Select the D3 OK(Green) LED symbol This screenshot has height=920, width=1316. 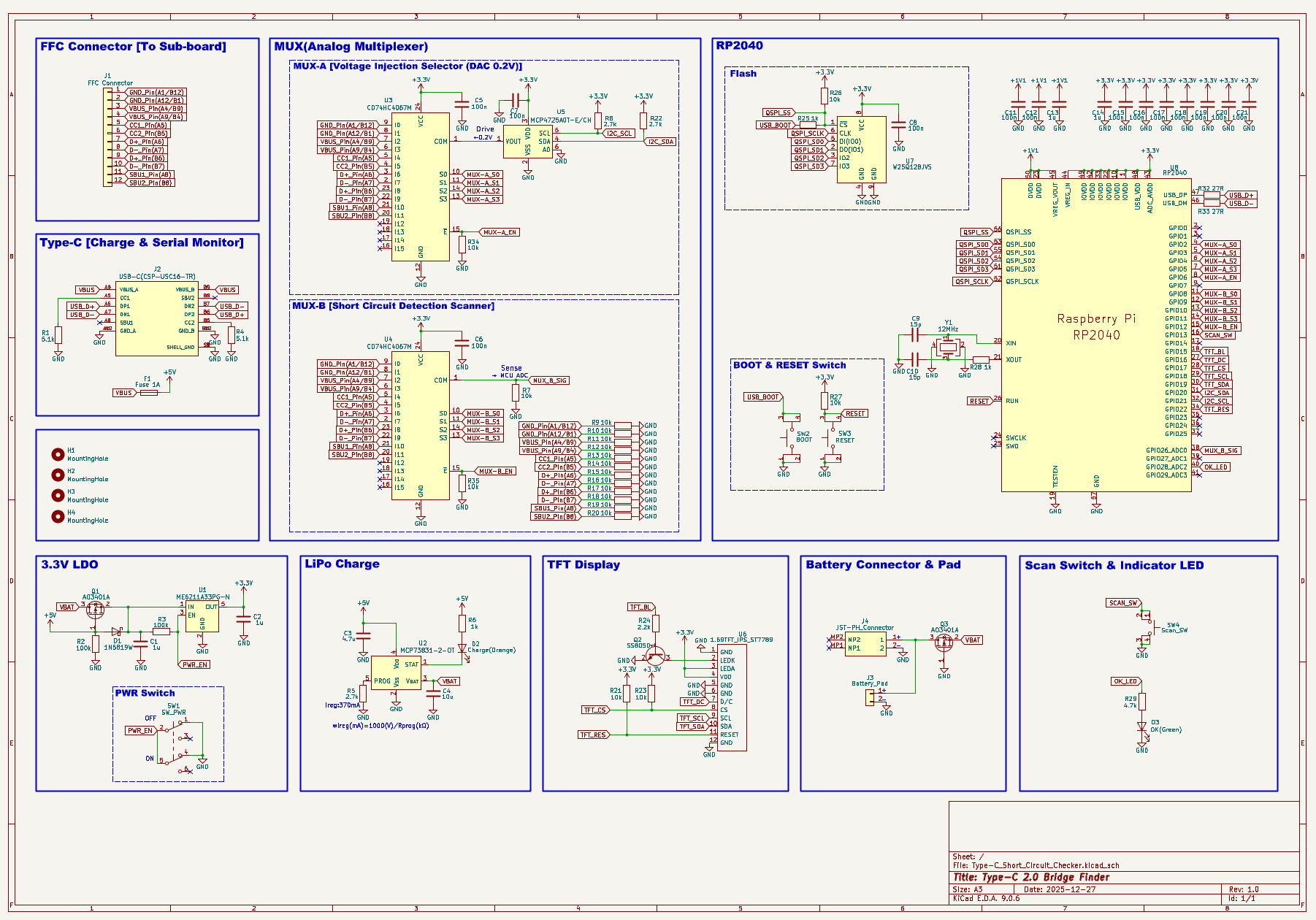tap(1141, 727)
